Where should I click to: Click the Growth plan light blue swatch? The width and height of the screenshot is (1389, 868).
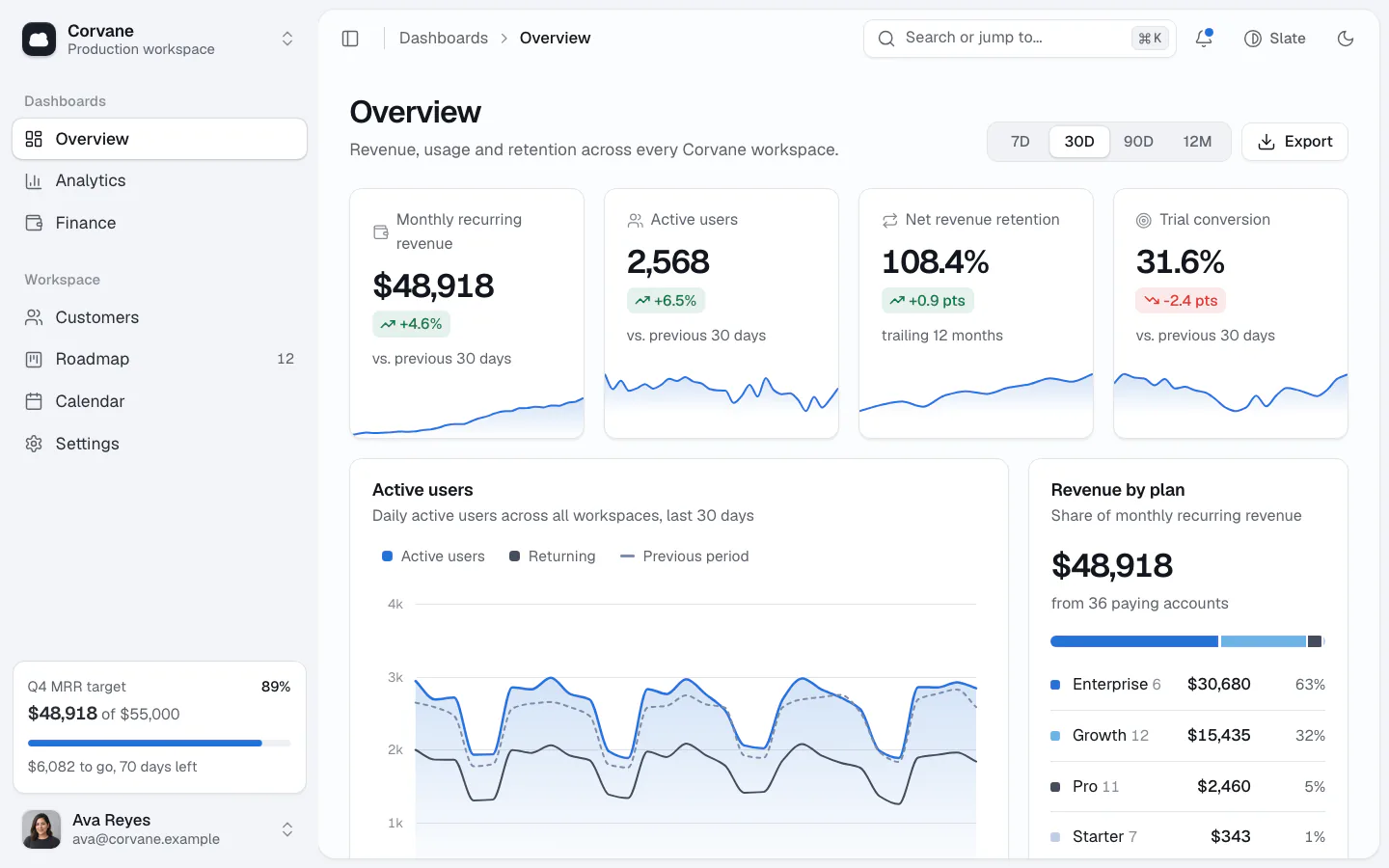point(1055,736)
